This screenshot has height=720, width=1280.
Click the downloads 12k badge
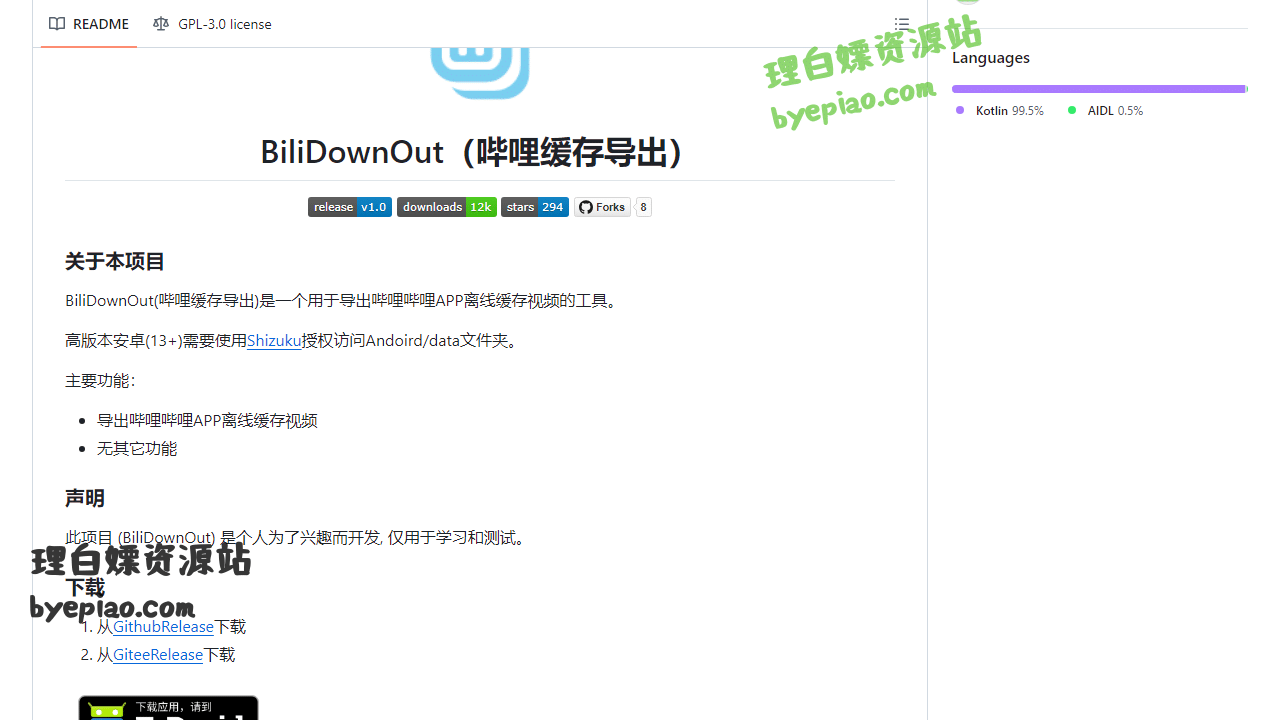click(x=446, y=207)
